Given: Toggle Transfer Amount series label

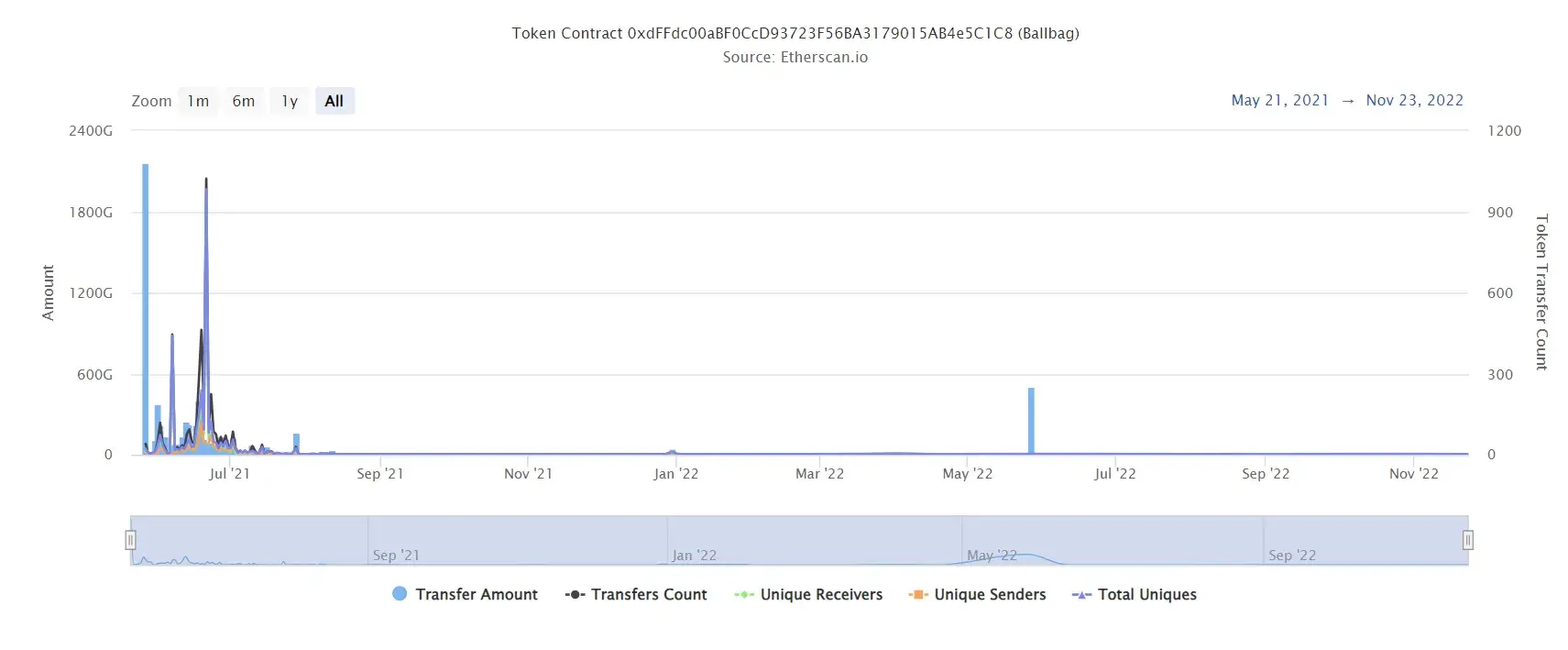Looking at the screenshot, I should tap(477, 595).
